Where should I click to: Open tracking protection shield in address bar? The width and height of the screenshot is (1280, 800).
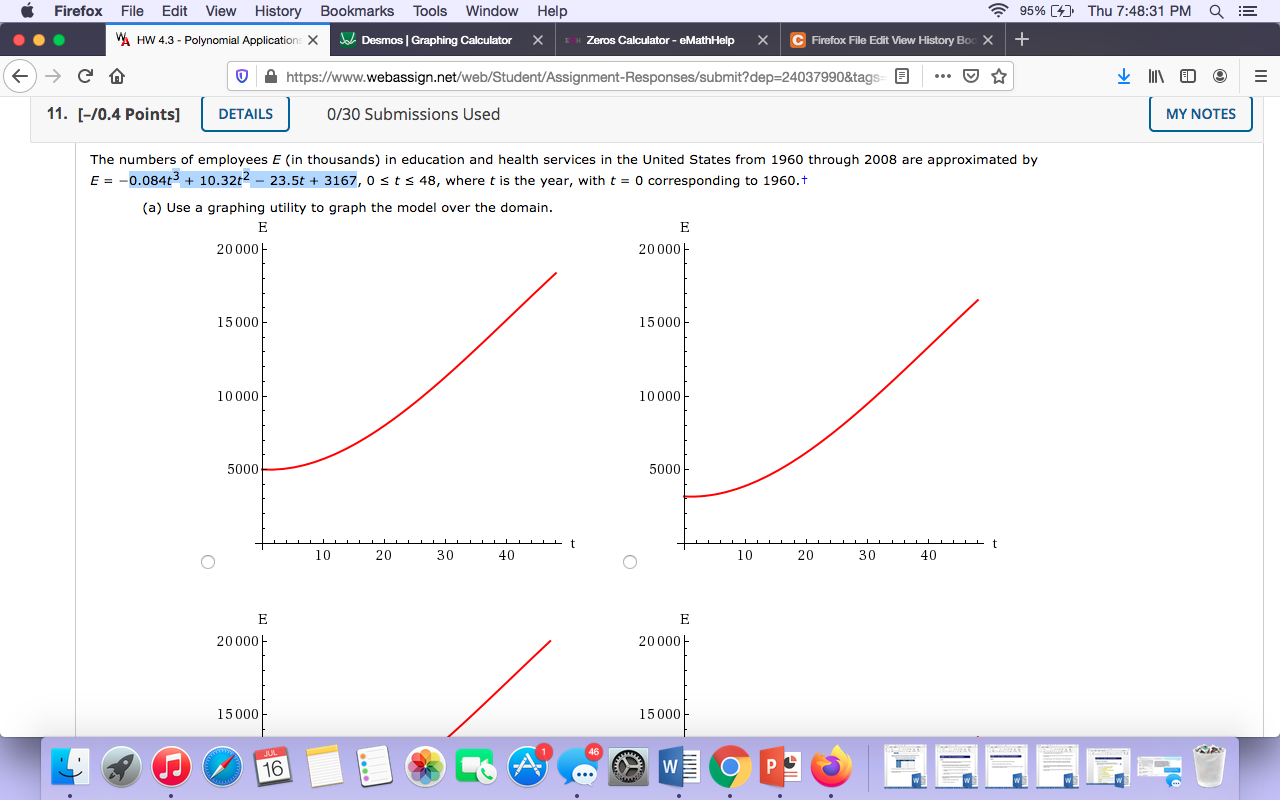(x=243, y=77)
